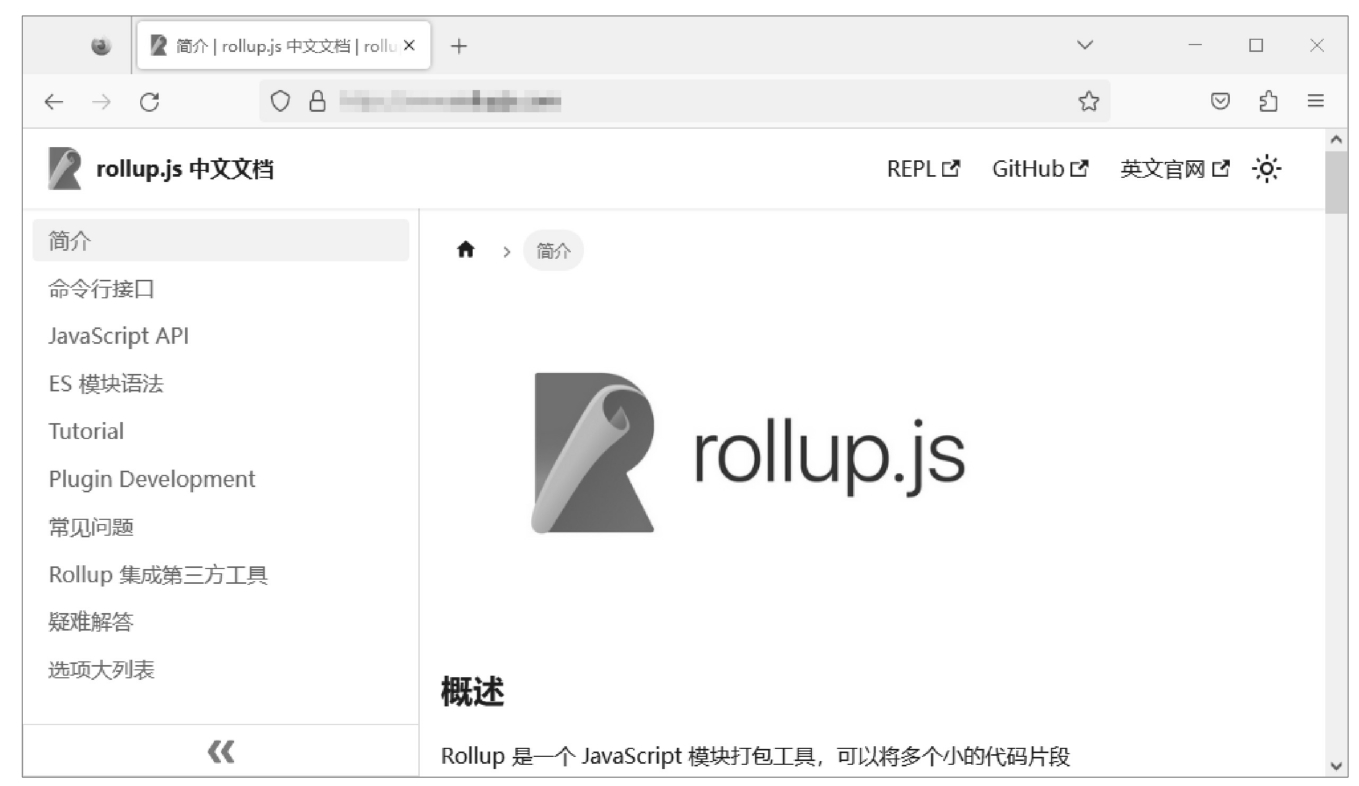Open the extensions puzzle icon

(1268, 101)
